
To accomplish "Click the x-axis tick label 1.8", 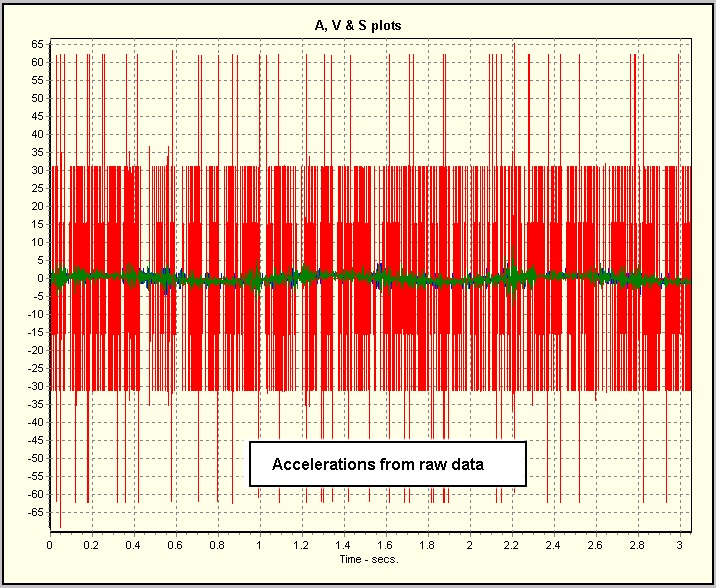I will point(427,545).
